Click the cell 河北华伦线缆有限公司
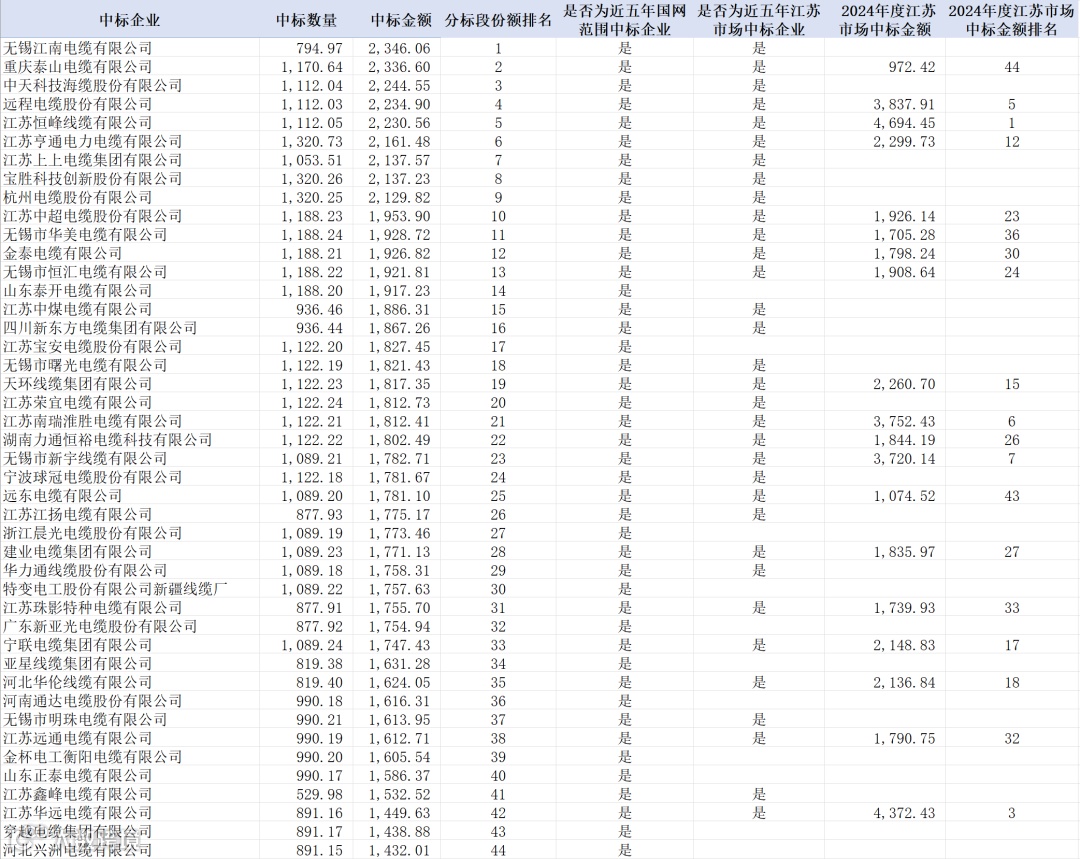 pos(78,682)
